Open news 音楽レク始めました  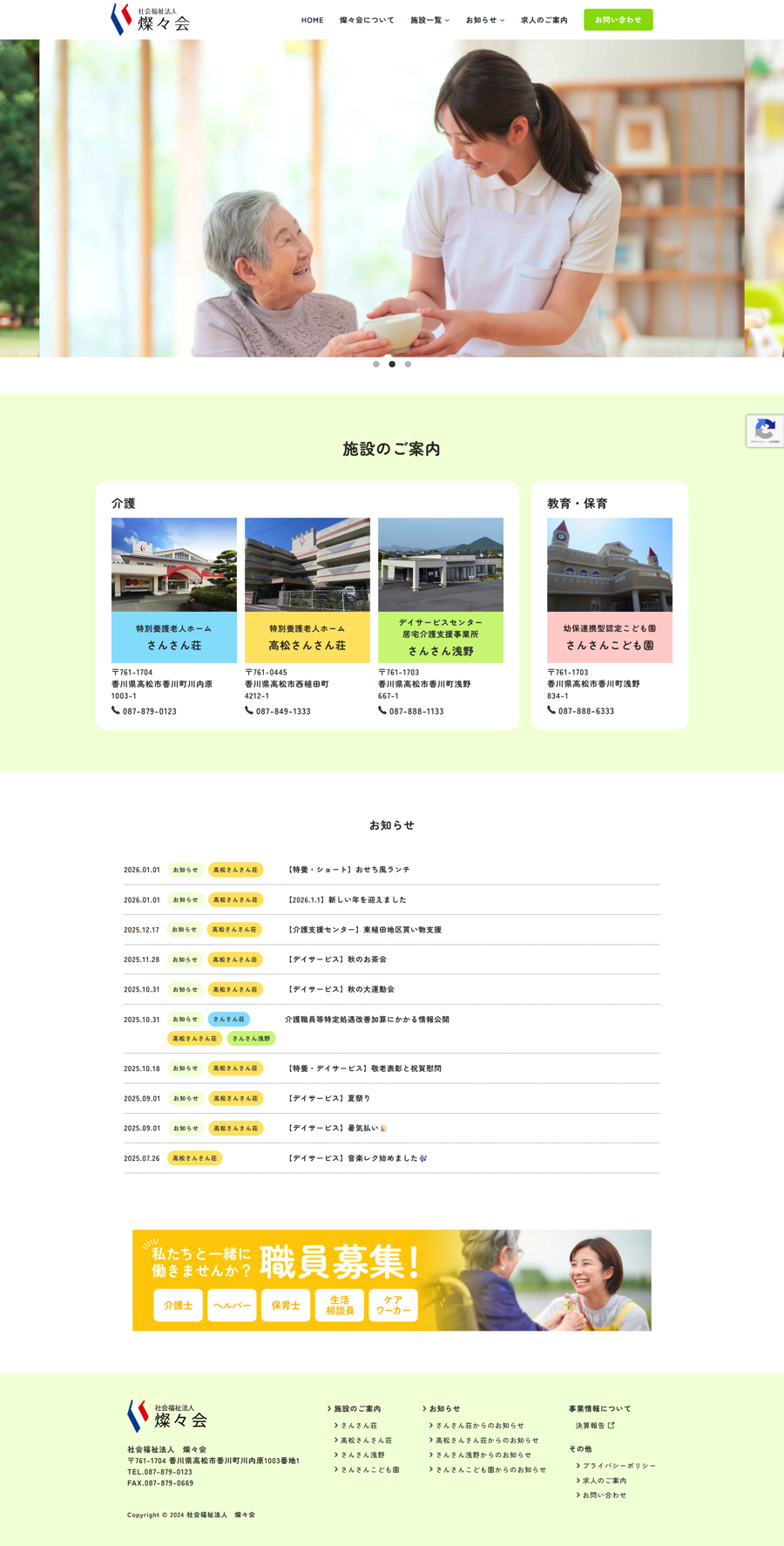[356, 1158]
